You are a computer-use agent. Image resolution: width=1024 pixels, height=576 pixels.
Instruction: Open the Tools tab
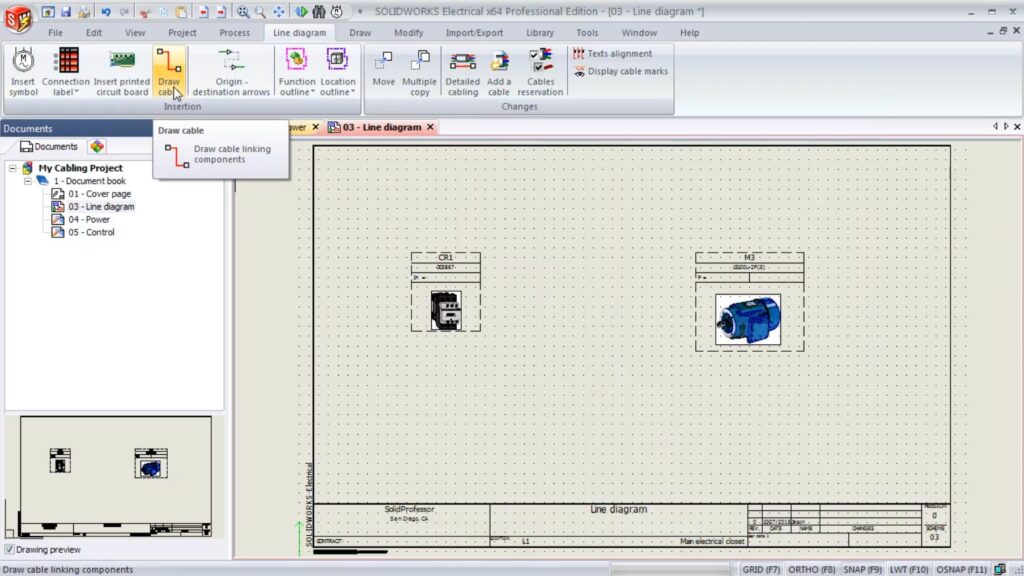[587, 33]
